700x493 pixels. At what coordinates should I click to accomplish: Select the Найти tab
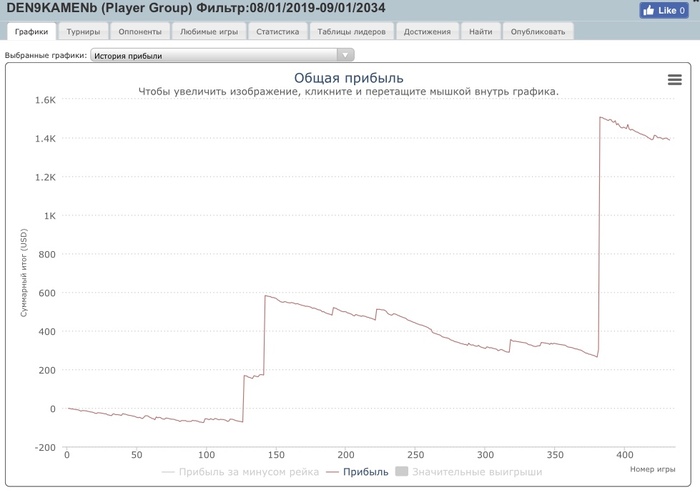pos(480,32)
